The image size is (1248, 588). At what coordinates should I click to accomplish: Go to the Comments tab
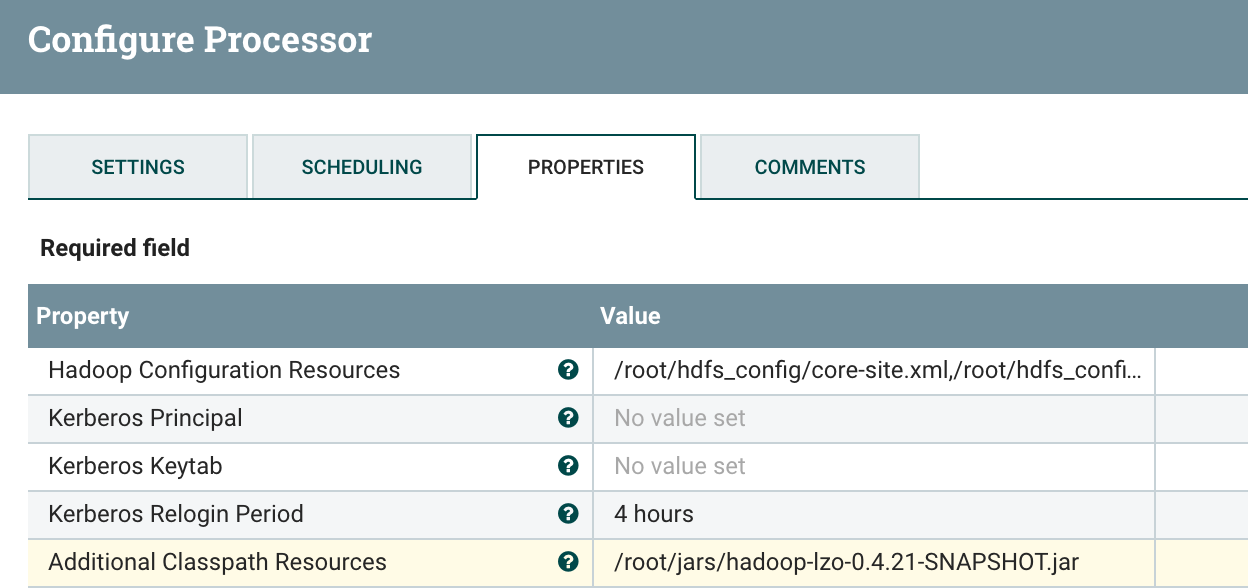click(x=810, y=167)
